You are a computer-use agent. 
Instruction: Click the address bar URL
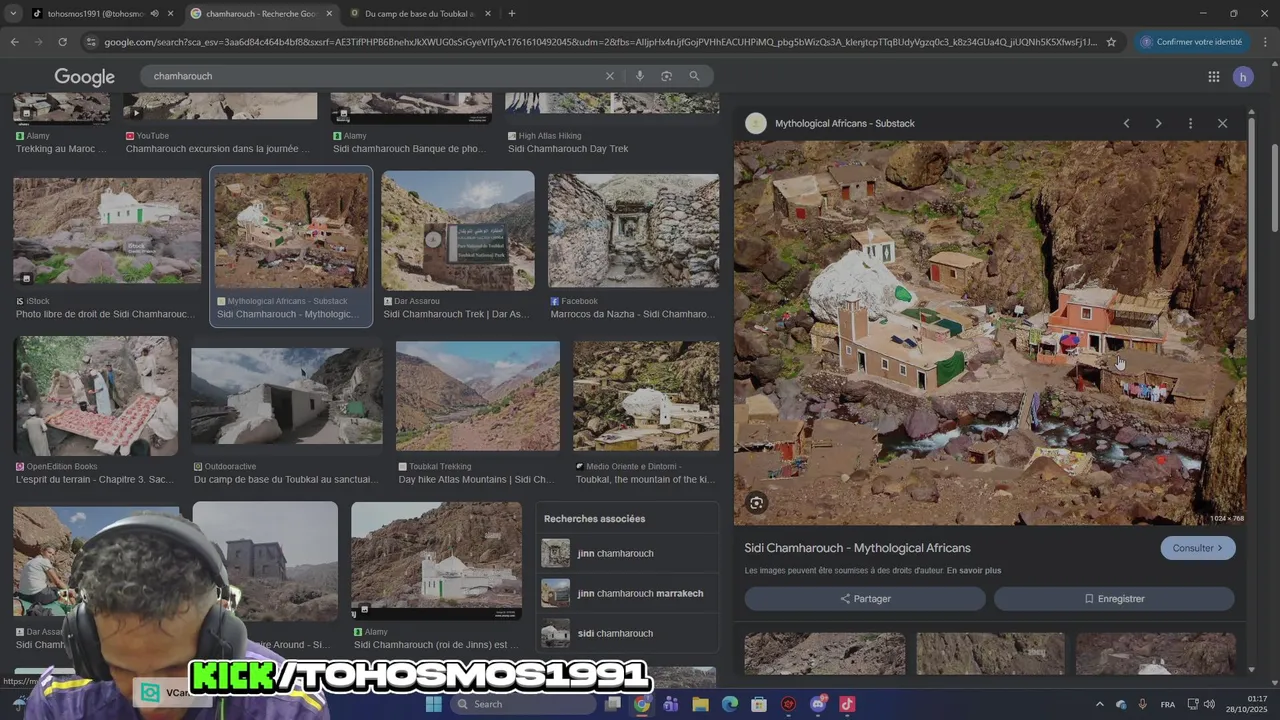click(x=600, y=42)
